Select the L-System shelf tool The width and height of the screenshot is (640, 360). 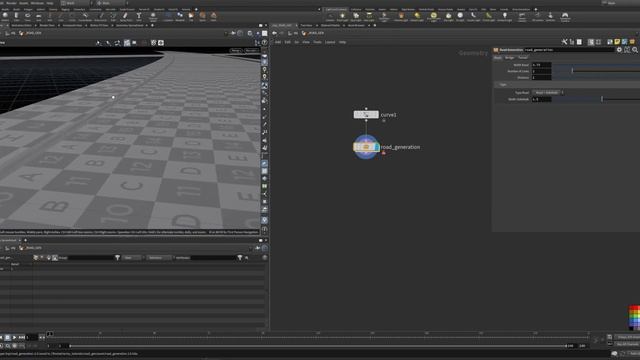[169, 16]
